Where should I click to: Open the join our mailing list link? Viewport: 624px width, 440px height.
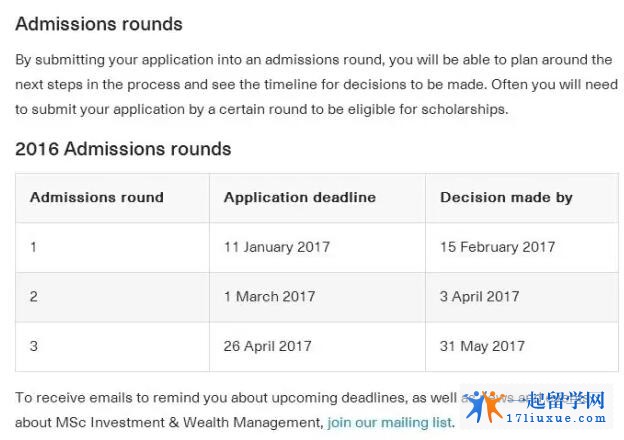tap(390, 422)
